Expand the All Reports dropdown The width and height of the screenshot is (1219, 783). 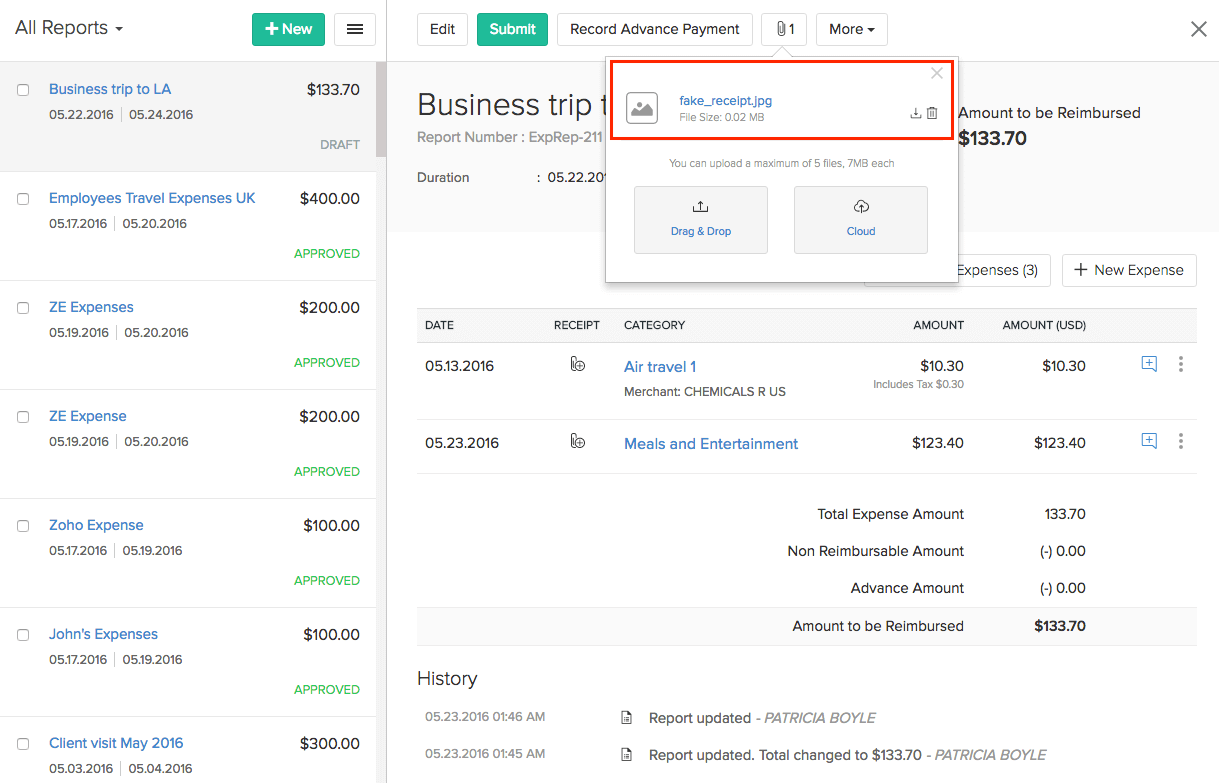69,28
